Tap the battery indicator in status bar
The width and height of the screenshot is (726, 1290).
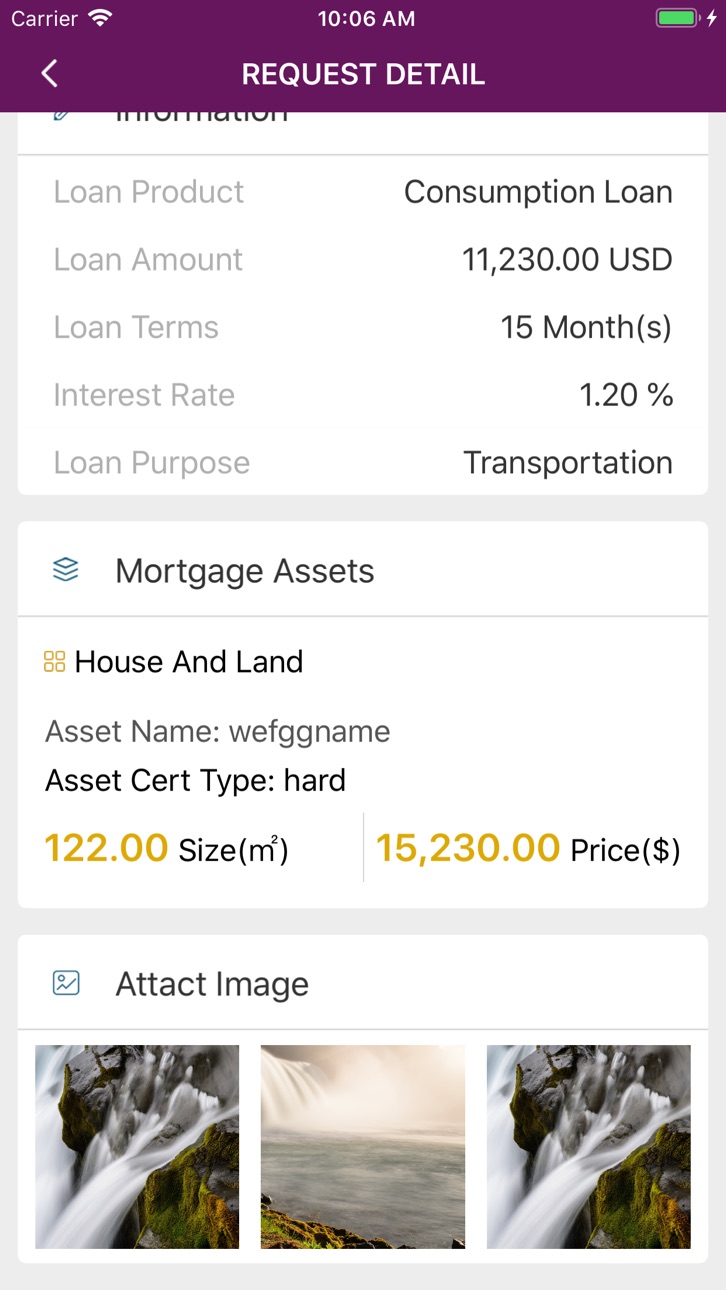click(x=678, y=18)
